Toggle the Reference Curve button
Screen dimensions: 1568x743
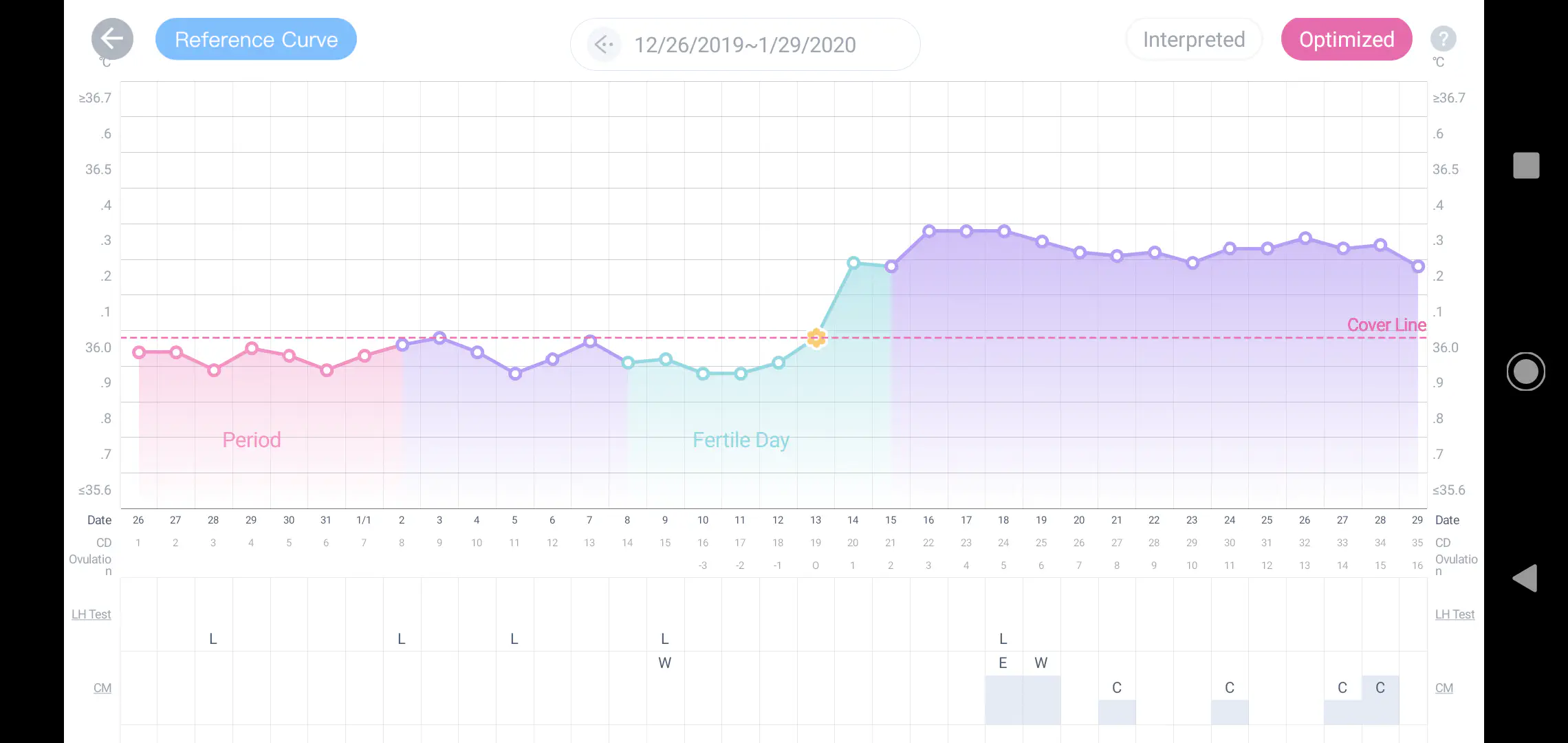pyautogui.click(x=256, y=39)
